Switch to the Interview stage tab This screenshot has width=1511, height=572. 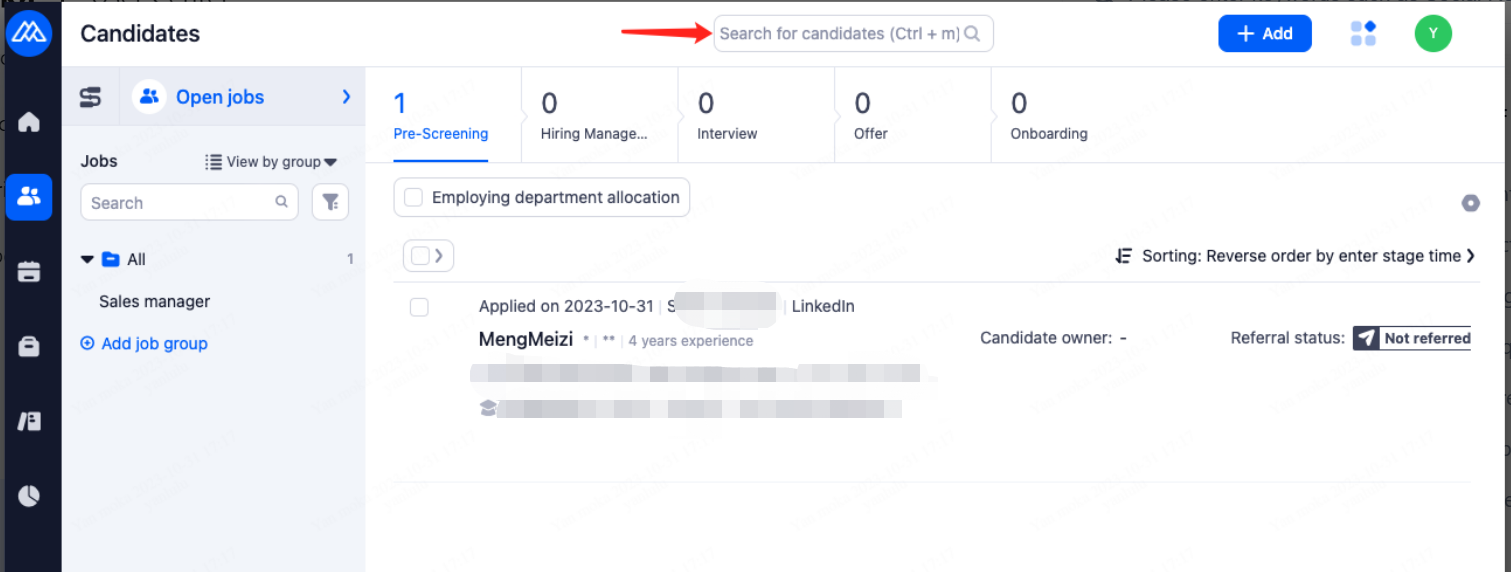coord(727,116)
